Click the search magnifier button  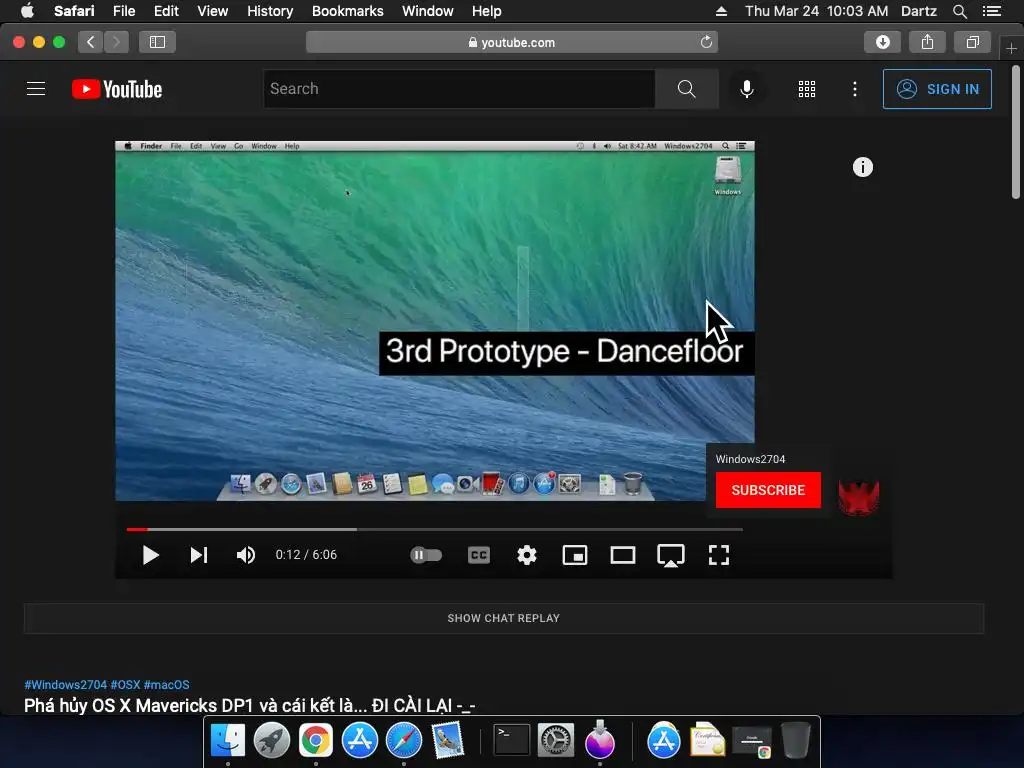686,89
